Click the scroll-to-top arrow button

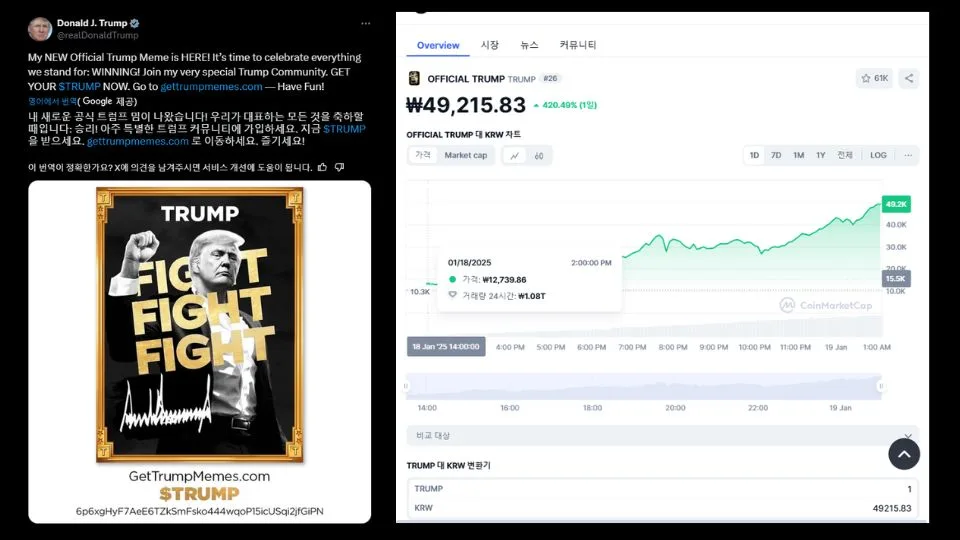[904, 454]
